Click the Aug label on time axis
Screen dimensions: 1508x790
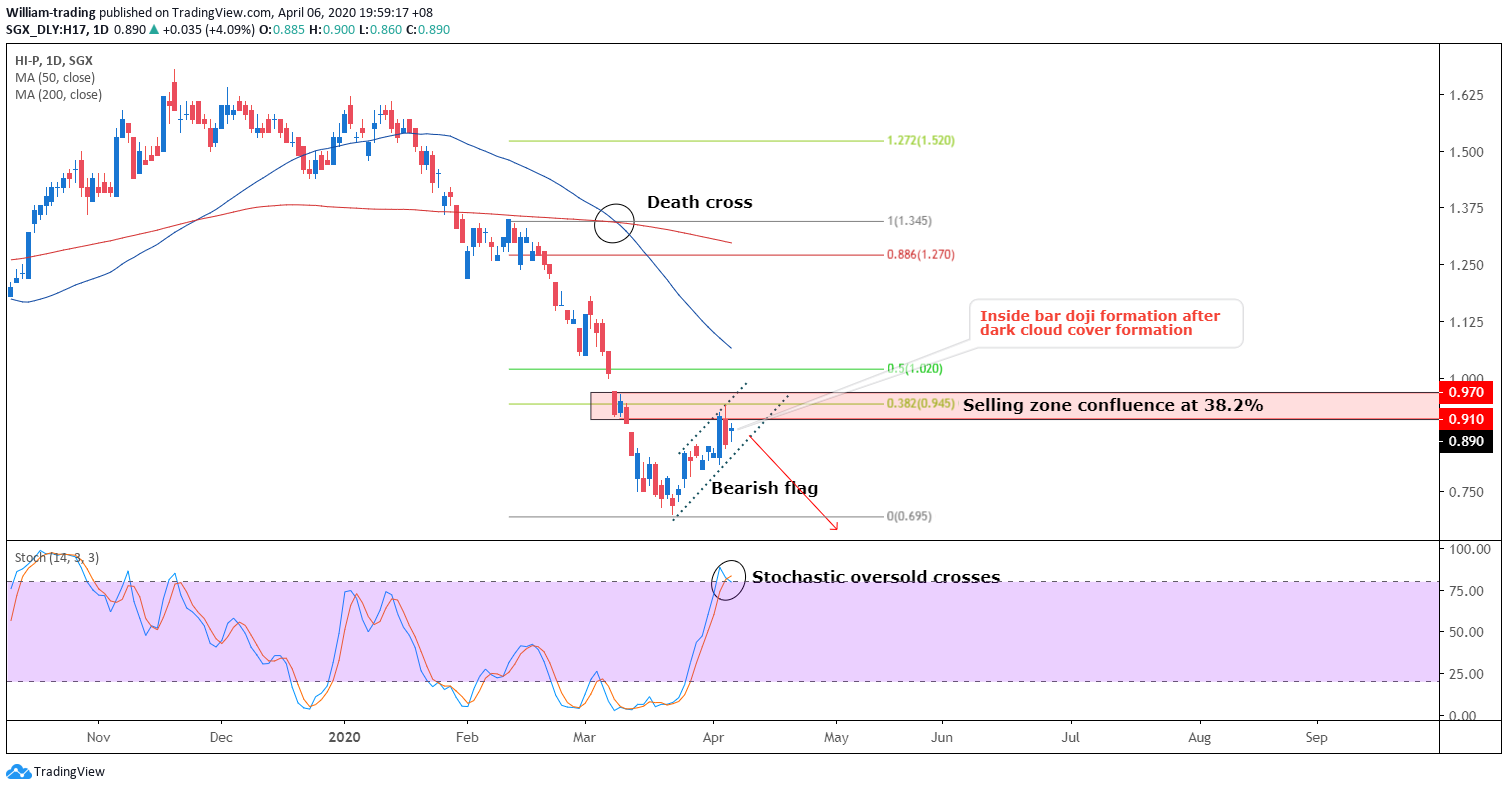(x=1200, y=738)
